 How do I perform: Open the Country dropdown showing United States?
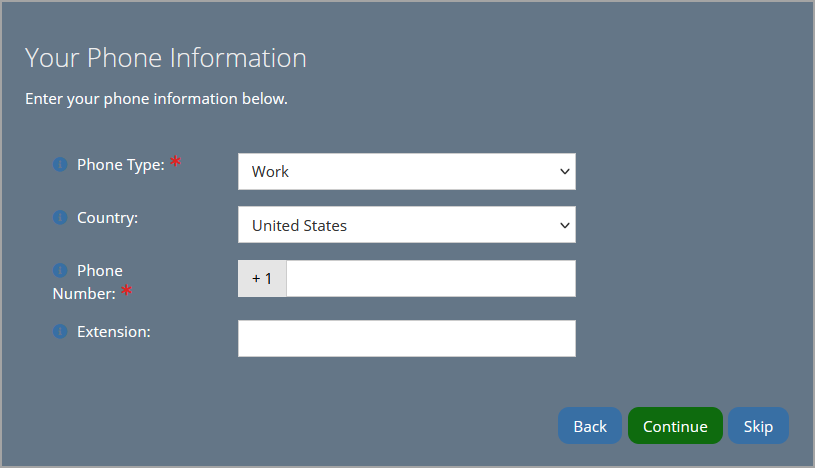(406, 225)
